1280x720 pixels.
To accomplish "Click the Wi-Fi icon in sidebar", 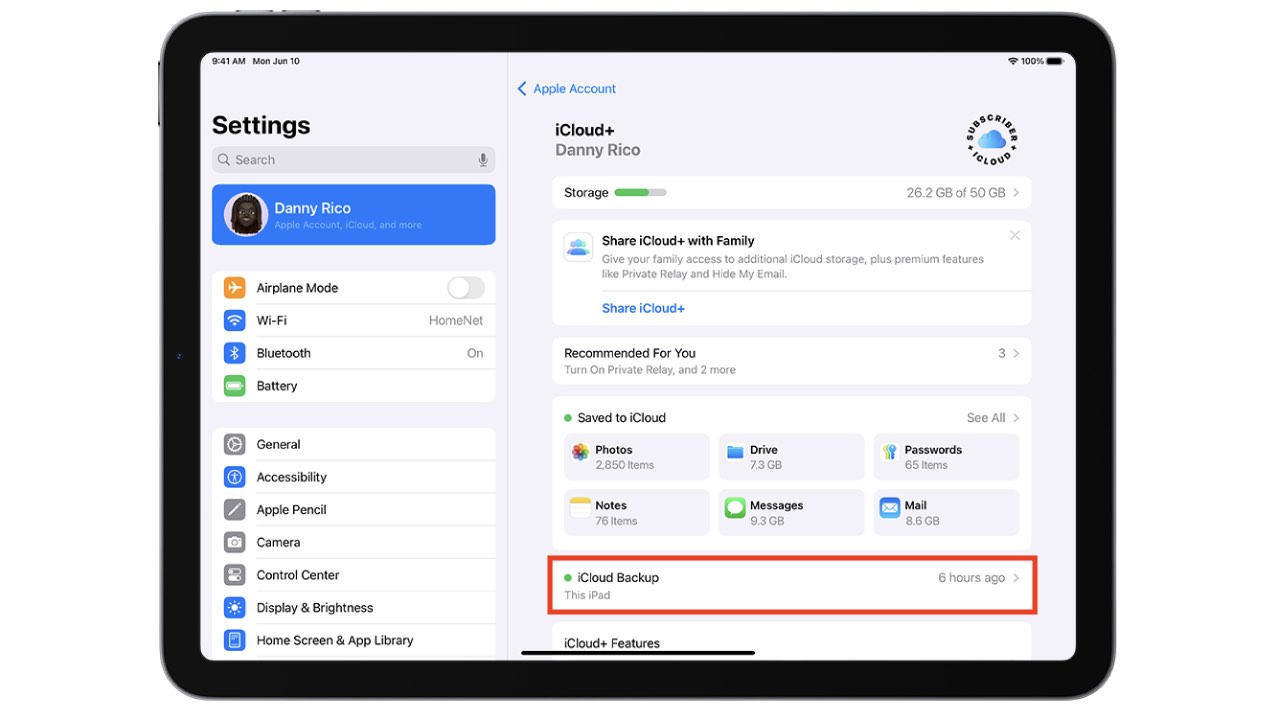I will pyautogui.click(x=234, y=321).
